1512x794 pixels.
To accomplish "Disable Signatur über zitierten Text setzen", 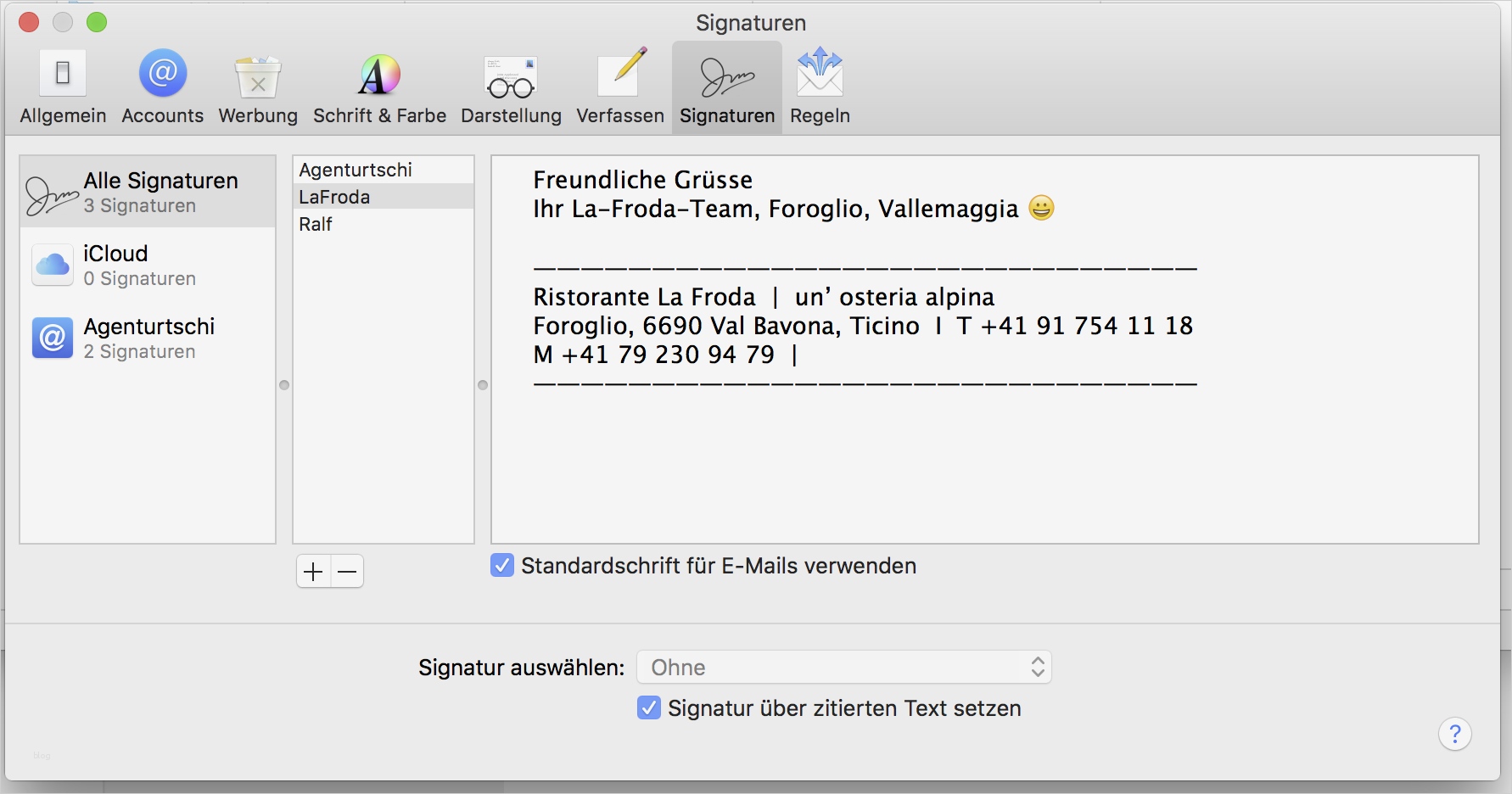I will pyautogui.click(x=649, y=708).
